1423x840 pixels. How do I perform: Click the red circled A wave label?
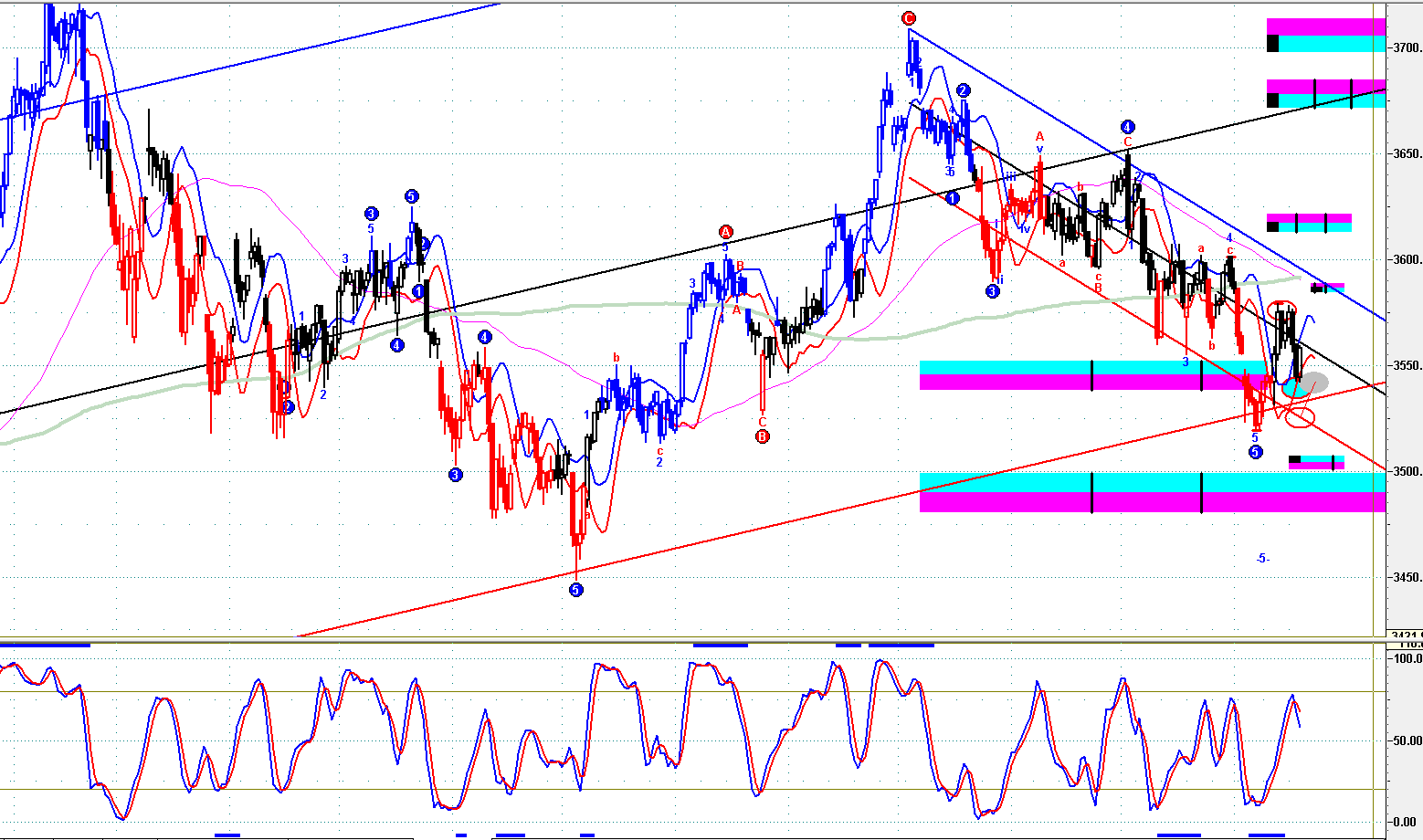pyautogui.click(x=725, y=232)
